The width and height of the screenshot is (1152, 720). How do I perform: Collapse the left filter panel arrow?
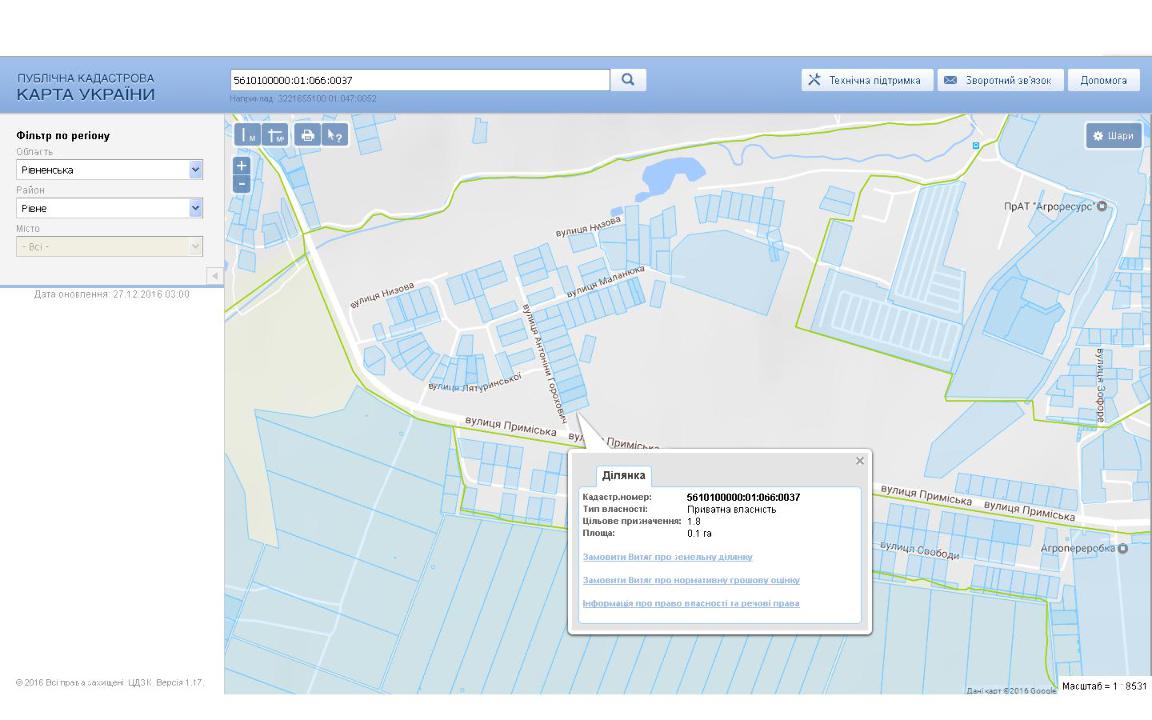[x=215, y=275]
